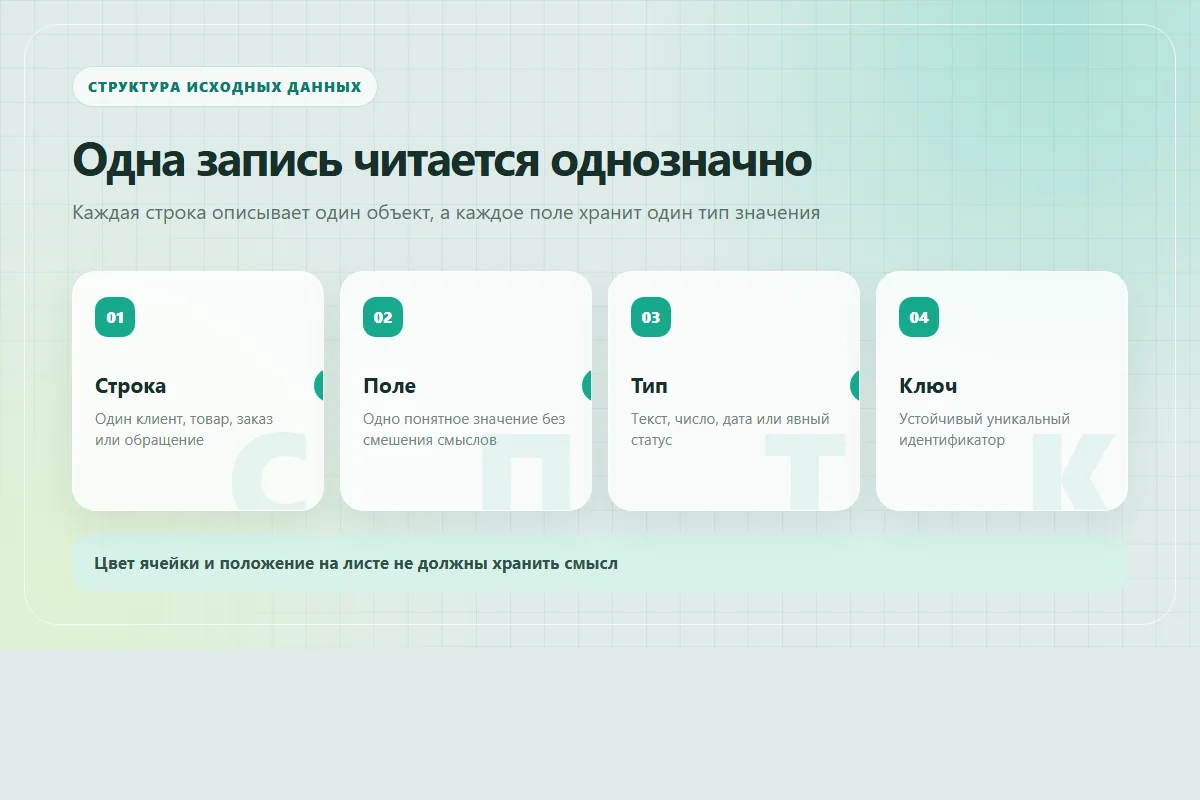This screenshot has width=1200, height=800.
Task: Select the Ключ card heading
Action: 928,386
